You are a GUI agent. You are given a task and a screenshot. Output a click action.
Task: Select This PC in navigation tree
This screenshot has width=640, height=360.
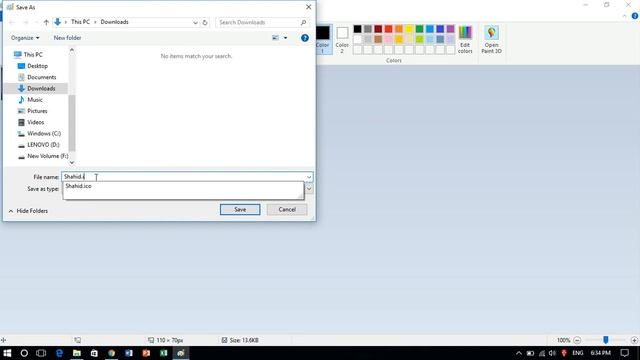tap(33, 54)
